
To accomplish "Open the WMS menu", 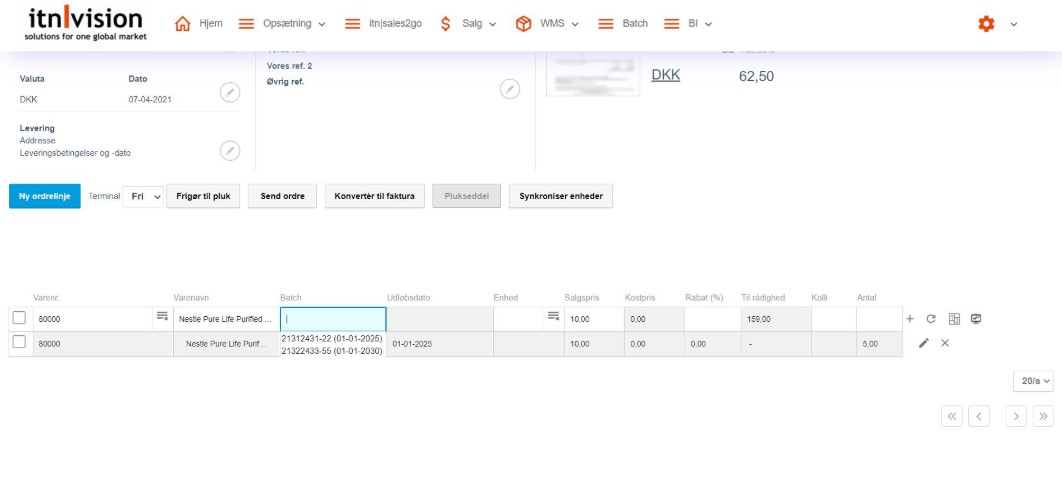I will coord(548,24).
